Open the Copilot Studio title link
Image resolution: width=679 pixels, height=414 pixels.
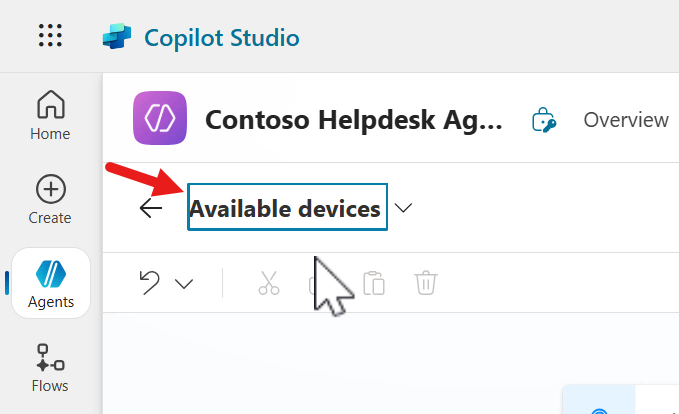(x=221, y=38)
